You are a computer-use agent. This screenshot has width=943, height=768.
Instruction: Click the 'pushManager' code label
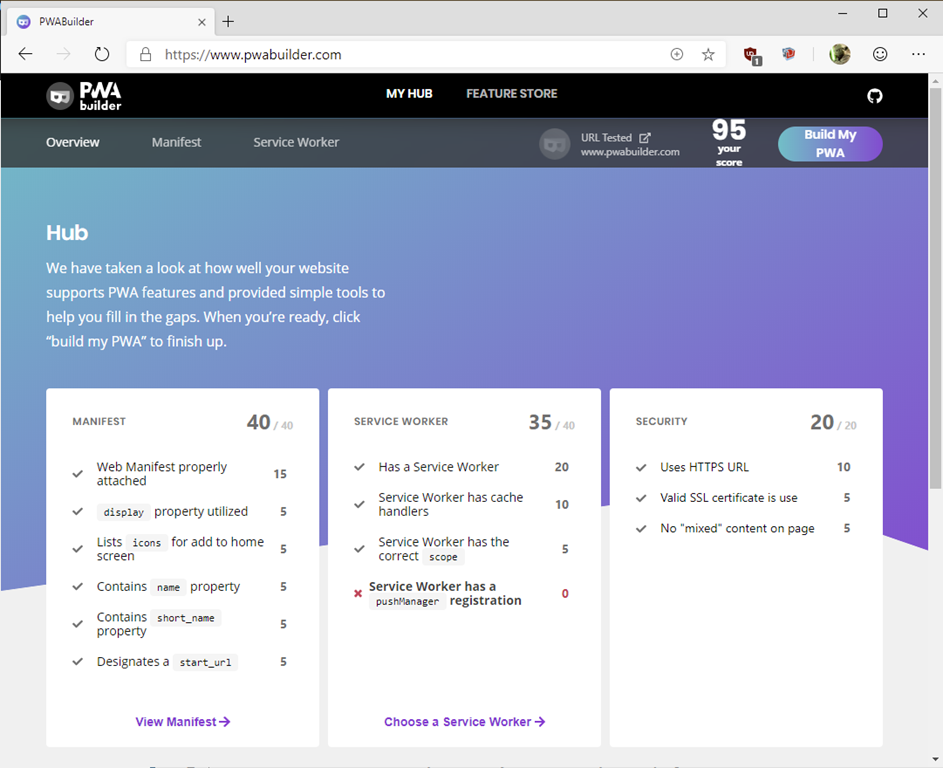point(407,601)
